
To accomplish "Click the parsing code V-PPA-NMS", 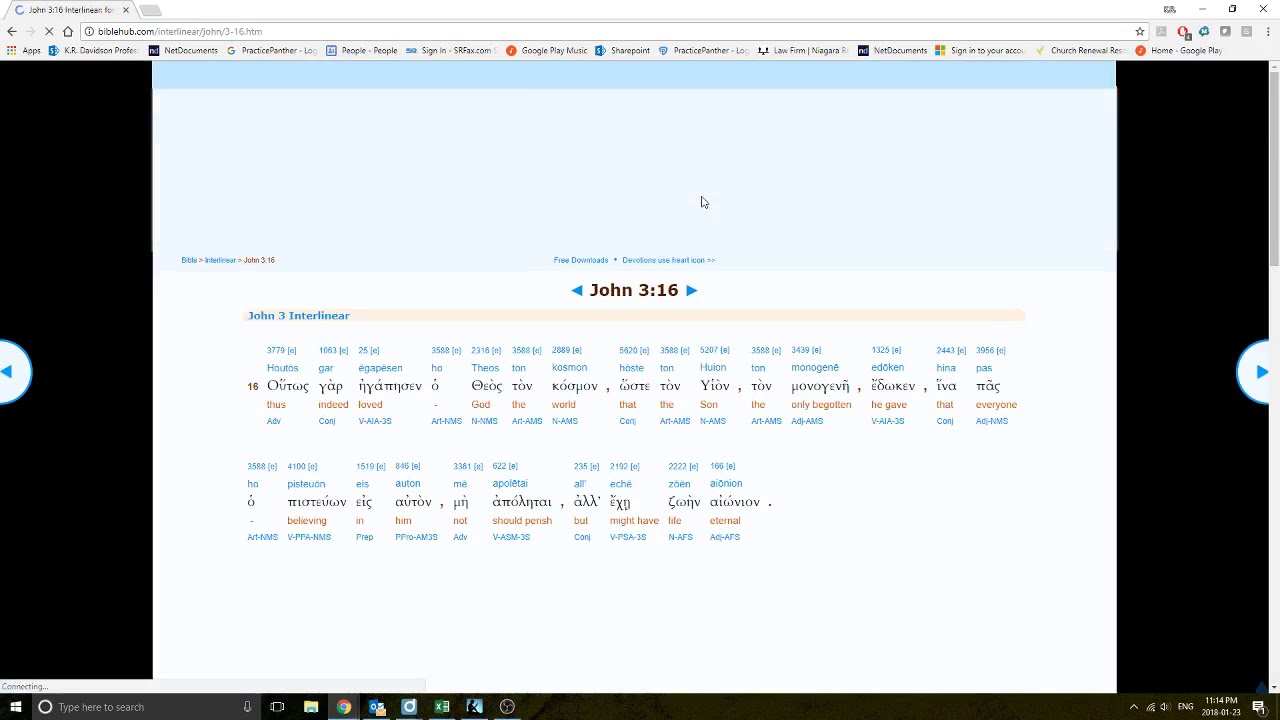I will click(x=309, y=538).
